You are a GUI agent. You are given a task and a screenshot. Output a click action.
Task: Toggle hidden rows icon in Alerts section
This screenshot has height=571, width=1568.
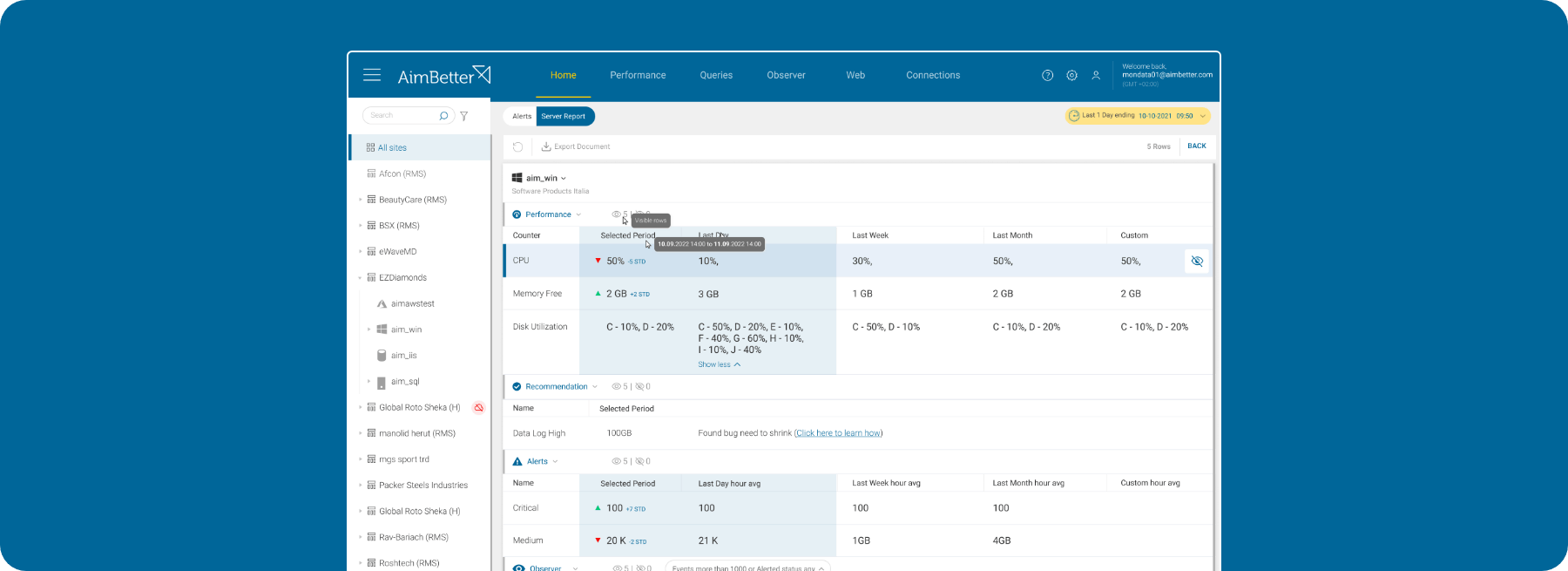pos(640,461)
